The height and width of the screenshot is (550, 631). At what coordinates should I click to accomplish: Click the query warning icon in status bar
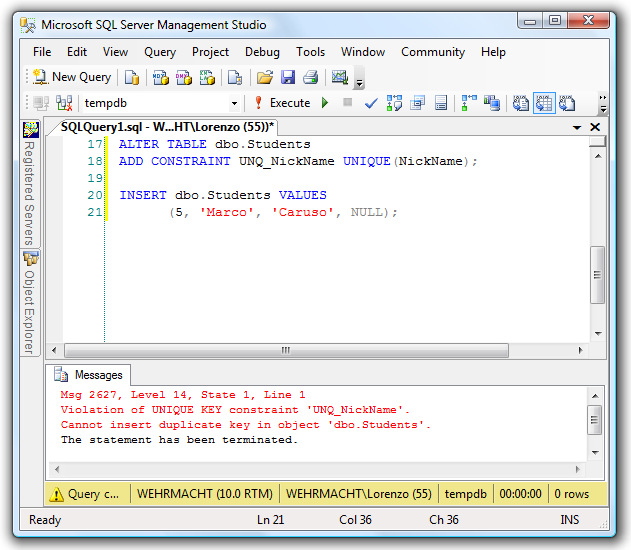pos(56,494)
